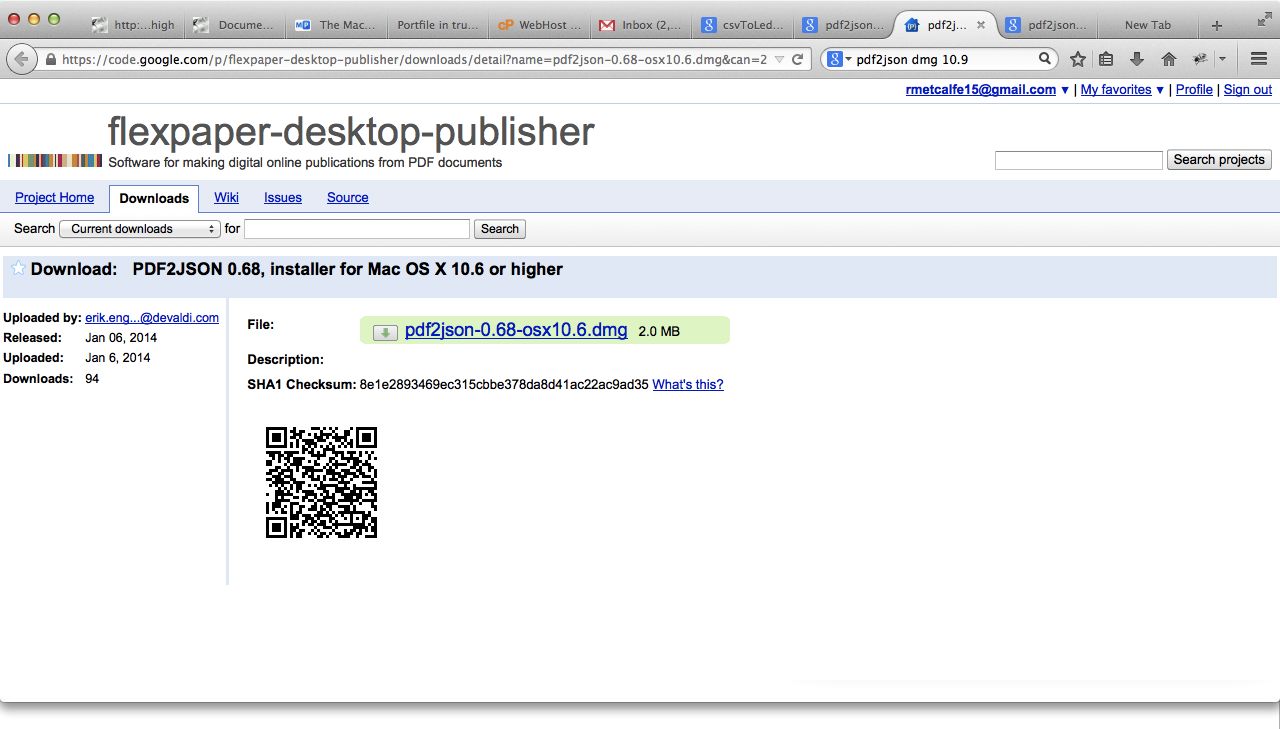The width and height of the screenshot is (1280, 729).
Task: Open a new tab with plus icon
Action: (1217, 25)
